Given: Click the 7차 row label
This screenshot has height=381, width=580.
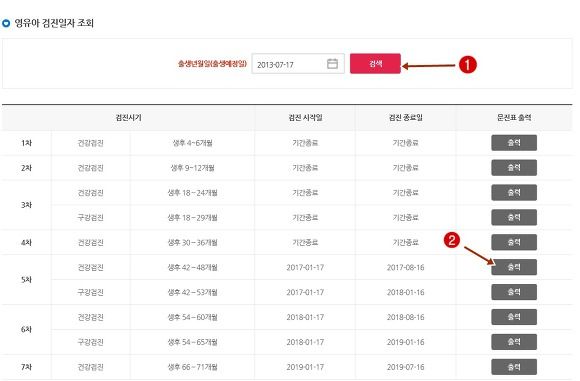Looking at the screenshot, I should tap(26, 367).
